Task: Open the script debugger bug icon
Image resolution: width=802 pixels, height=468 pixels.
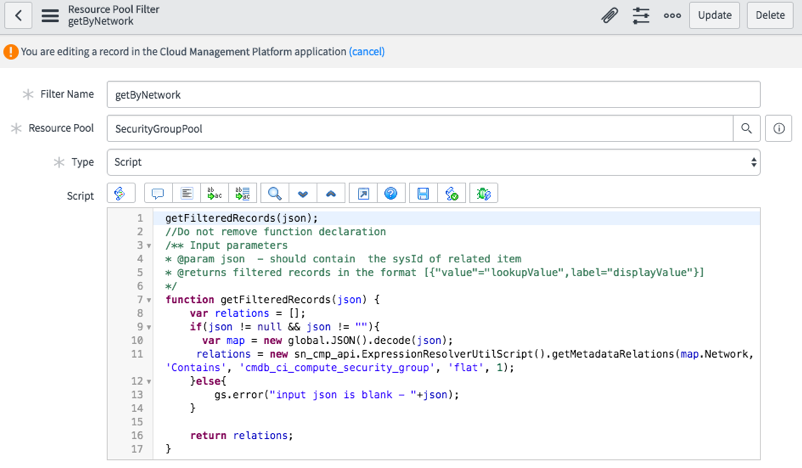Action: coord(483,193)
